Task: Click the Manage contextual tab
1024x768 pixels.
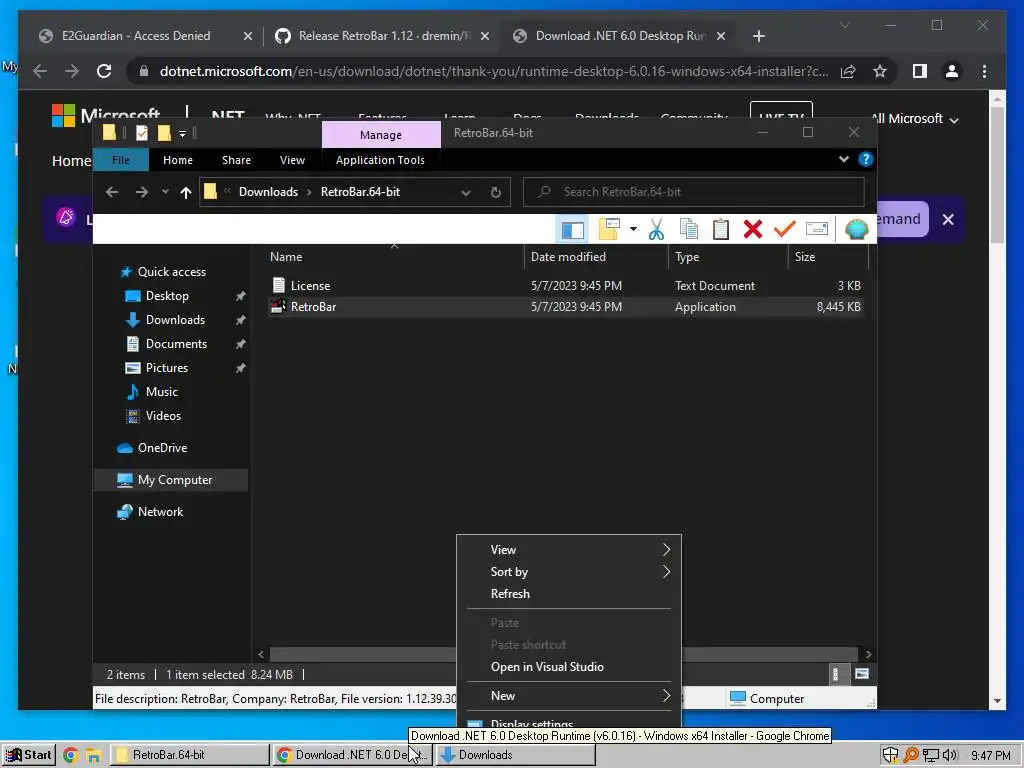Action: [x=381, y=135]
